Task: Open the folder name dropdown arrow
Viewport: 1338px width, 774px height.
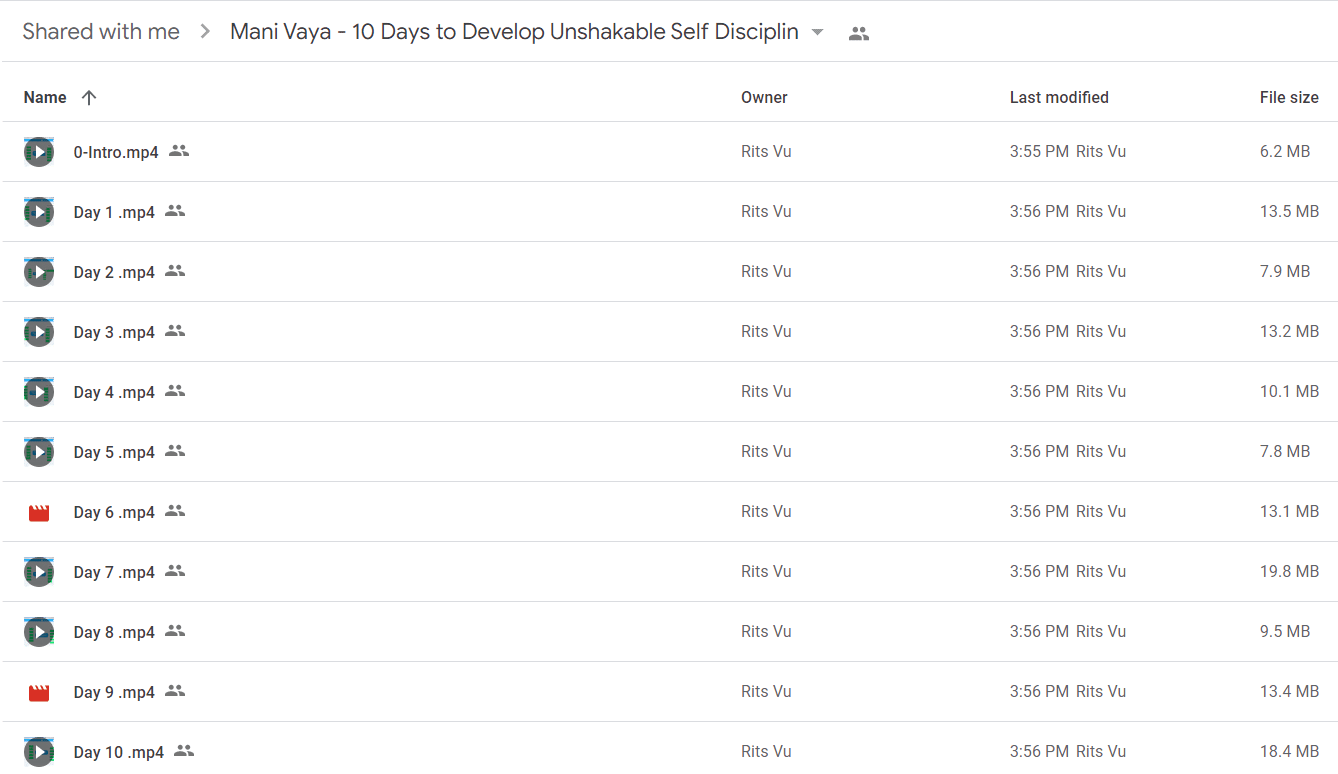Action: 818,32
